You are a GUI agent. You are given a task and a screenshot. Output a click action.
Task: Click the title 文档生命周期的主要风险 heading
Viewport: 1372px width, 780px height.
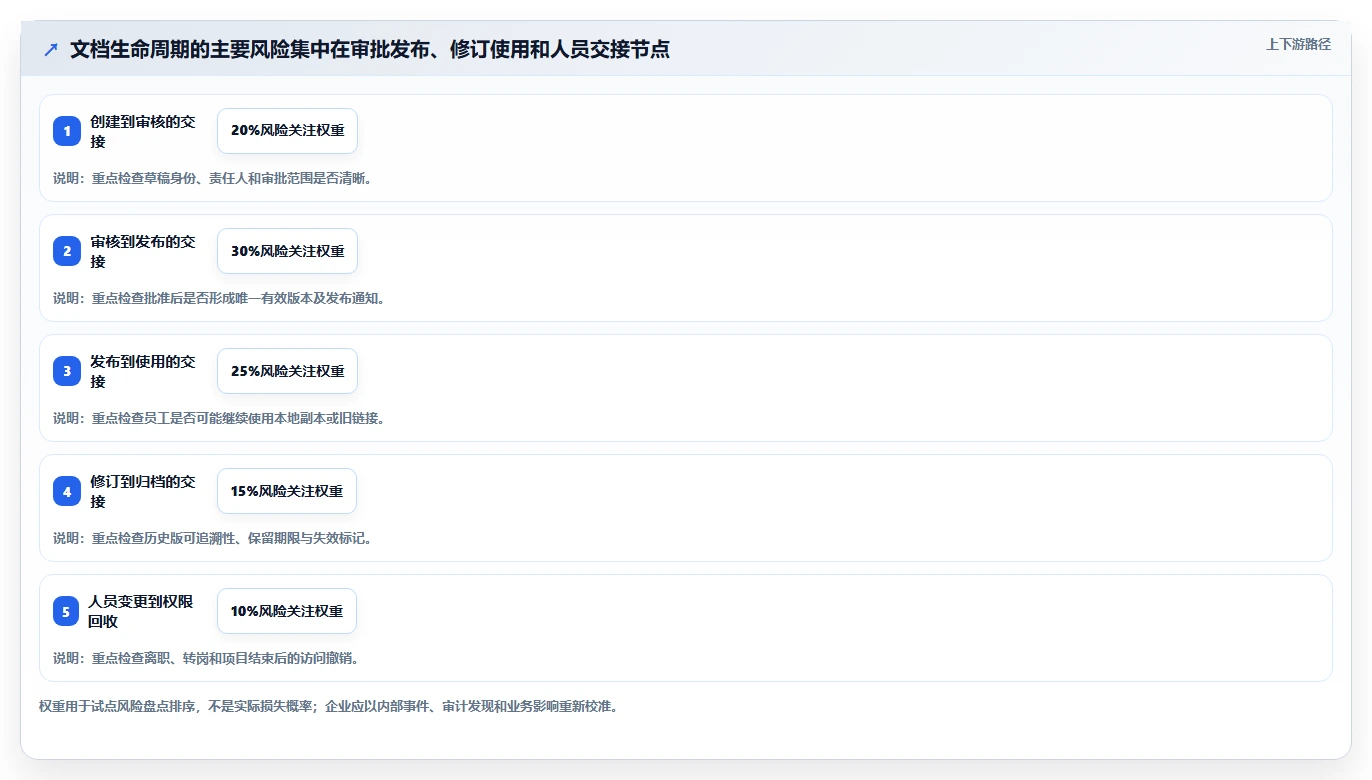click(x=370, y=49)
